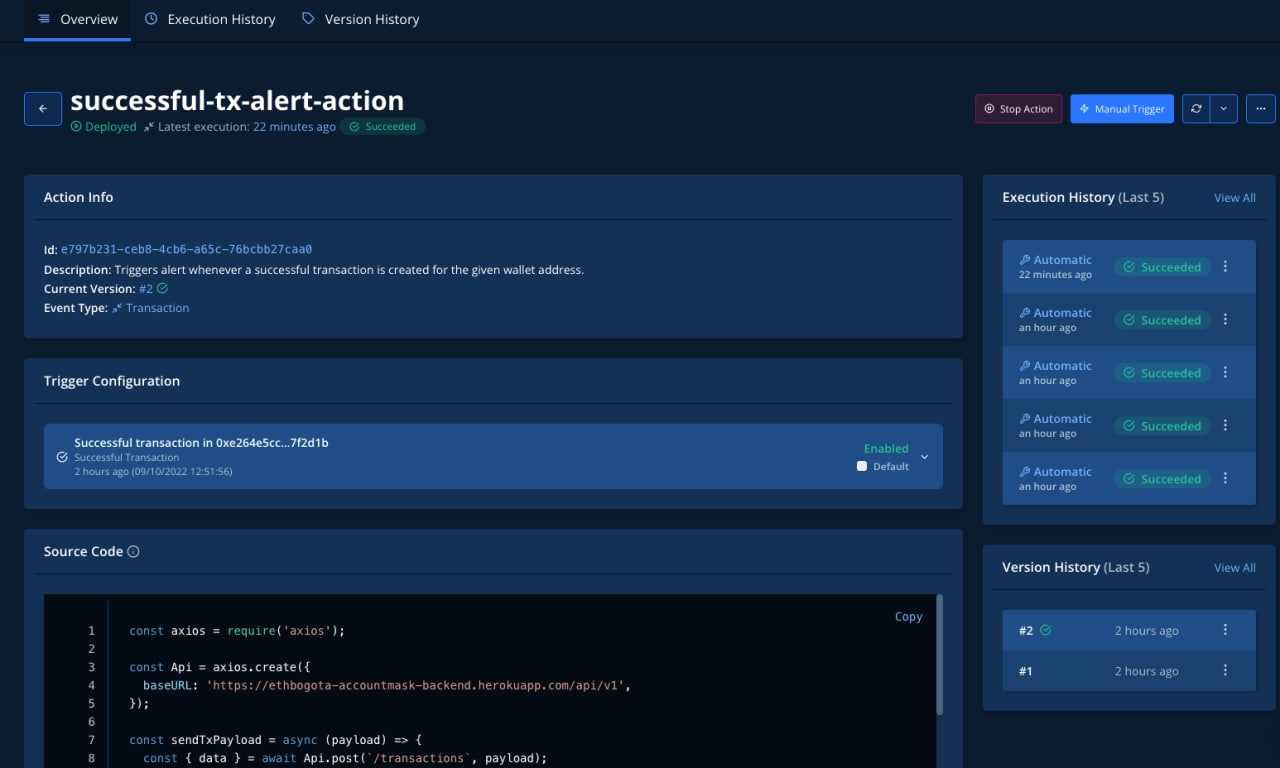1280x768 pixels.
Task: Select version #2 in Version History
Action: point(1129,630)
